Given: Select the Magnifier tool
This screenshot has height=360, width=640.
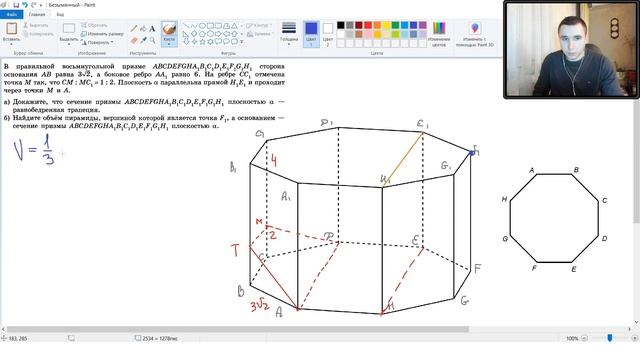Looking at the screenshot, I should tap(152, 40).
